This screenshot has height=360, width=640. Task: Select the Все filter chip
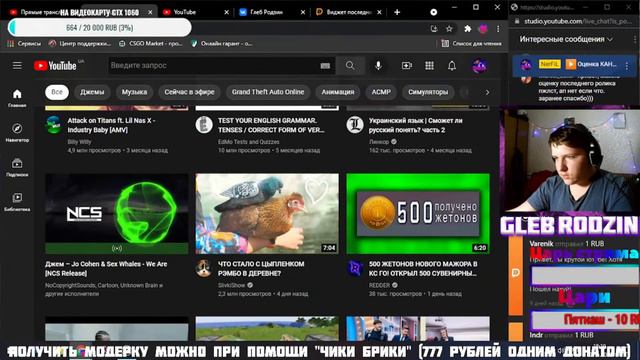pyautogui.click(x=57, y=92)
